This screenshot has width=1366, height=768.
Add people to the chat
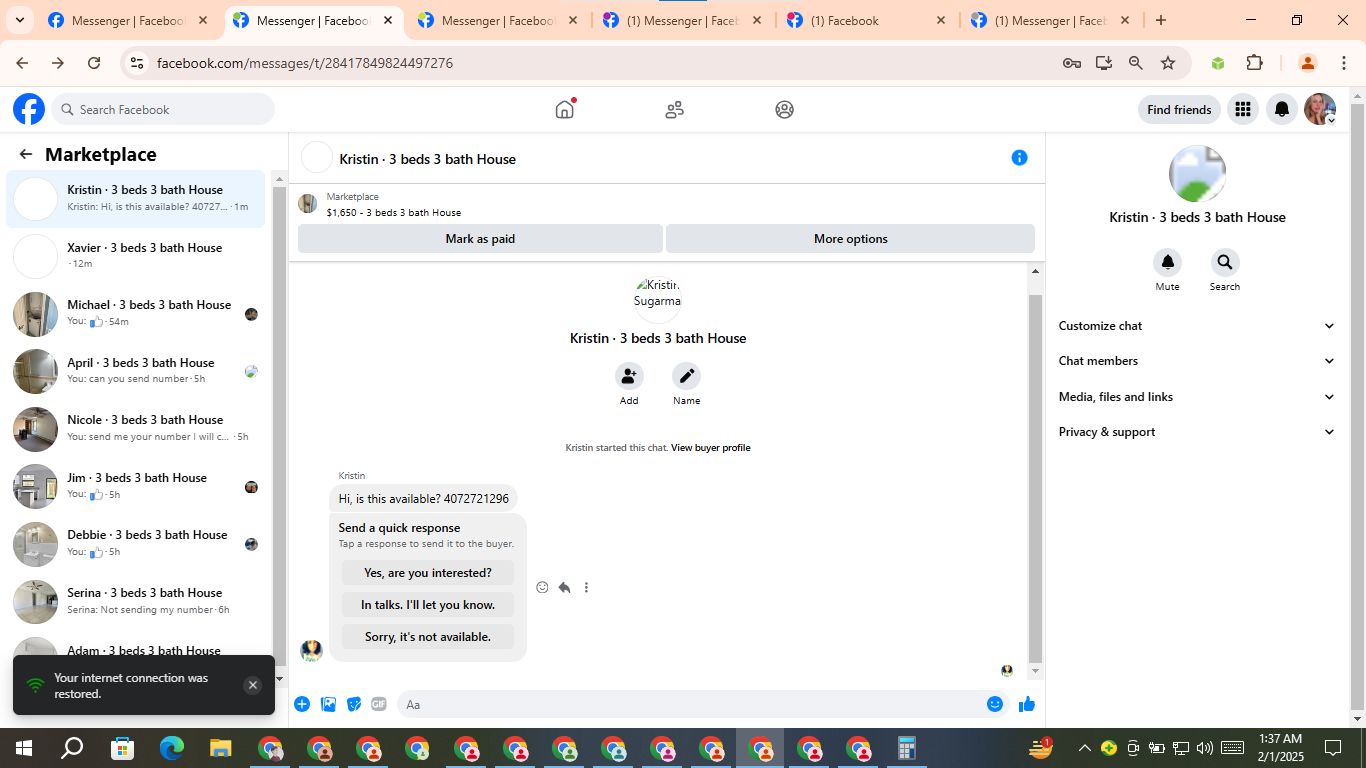point(629,376)
